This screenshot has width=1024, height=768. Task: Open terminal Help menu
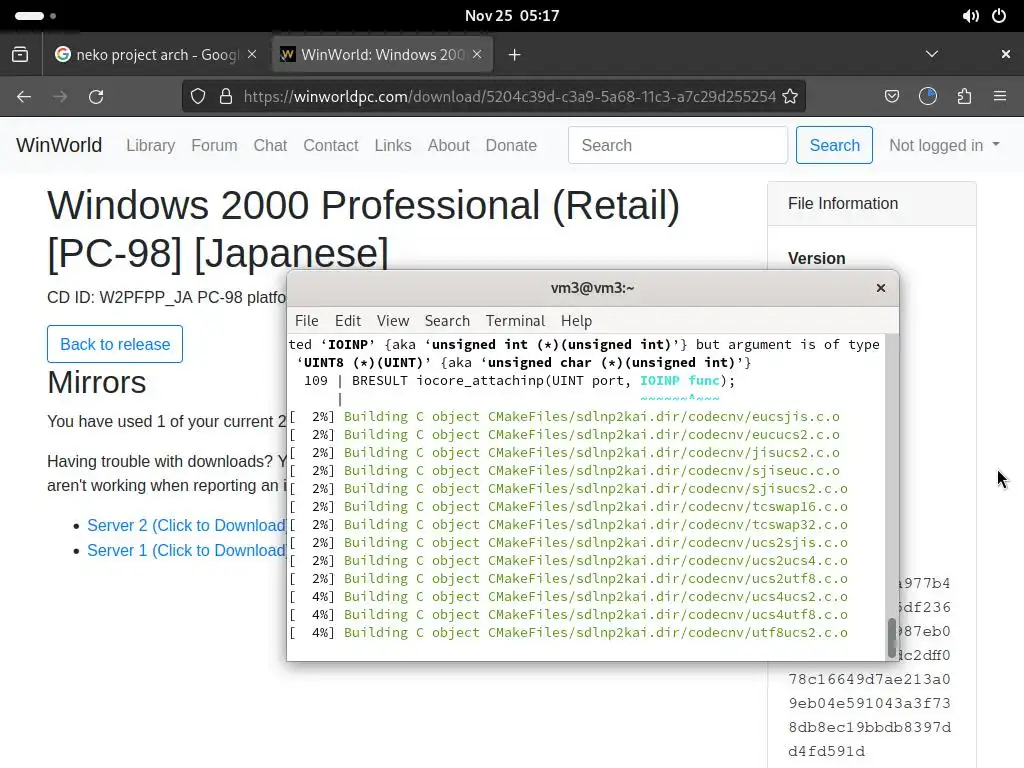576,321
